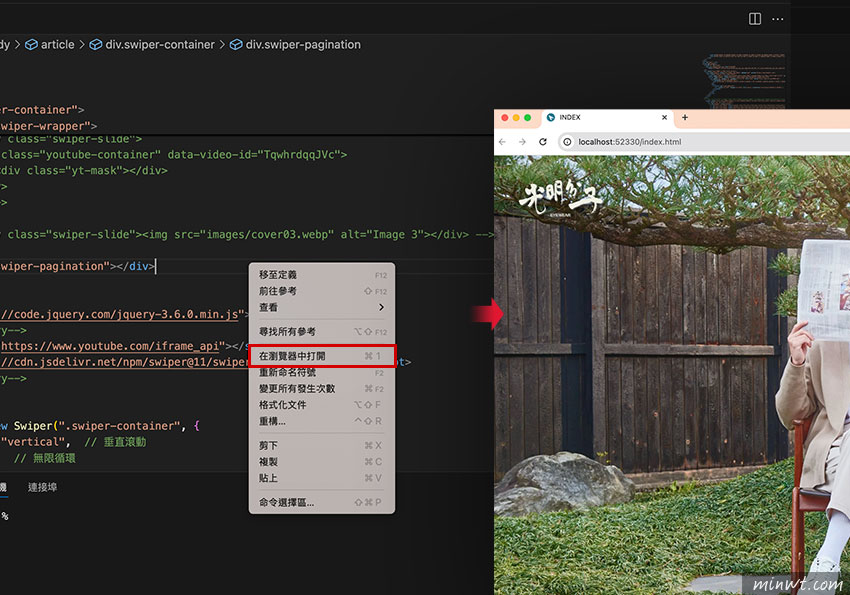Choose 重新命名符號 from the context menu

tap(322, 373)
